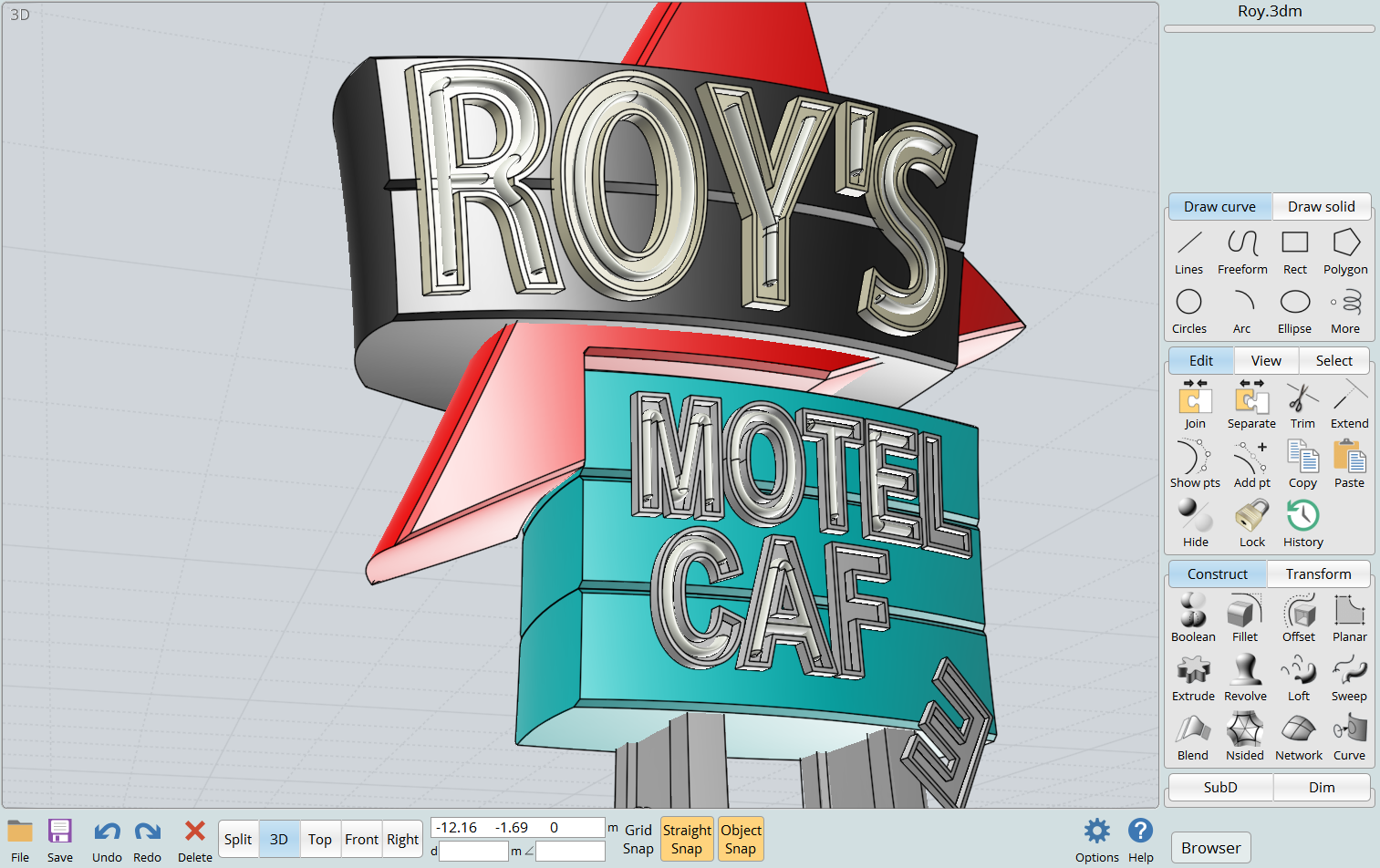Click the Network surface tool

click(x=1298, y=737)
